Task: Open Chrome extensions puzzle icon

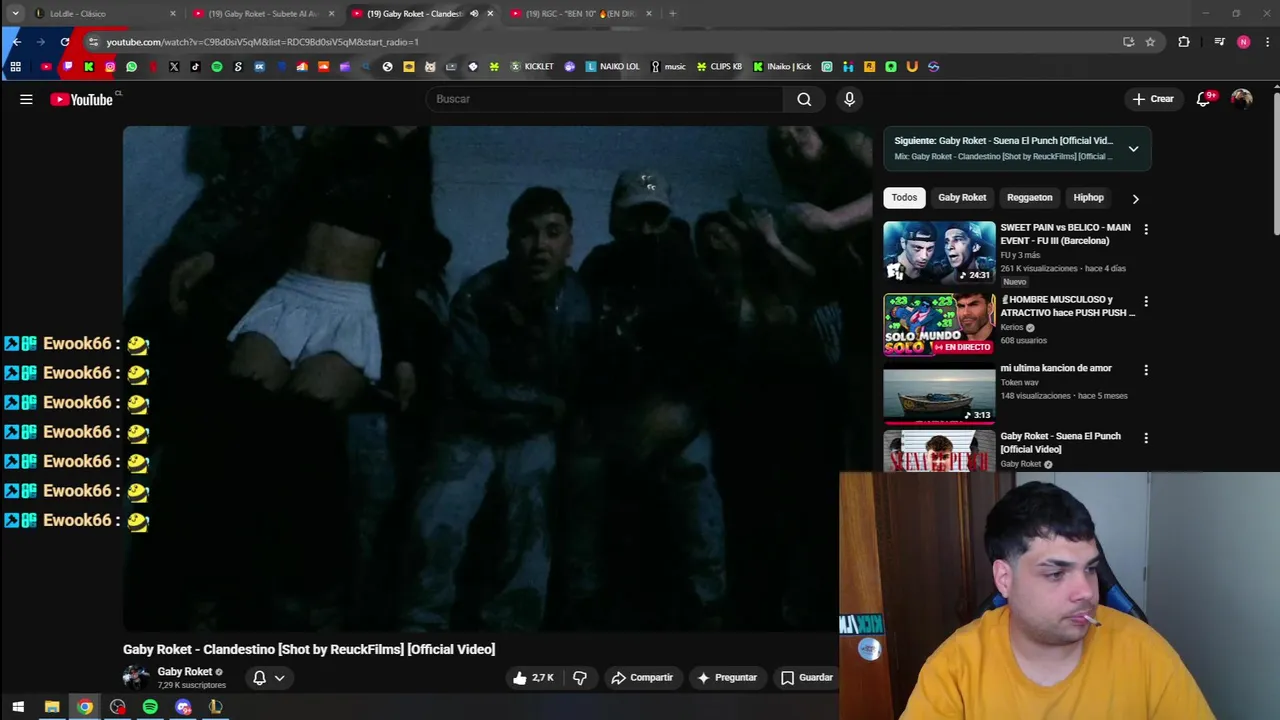Action: click(x=1184, y=42)
